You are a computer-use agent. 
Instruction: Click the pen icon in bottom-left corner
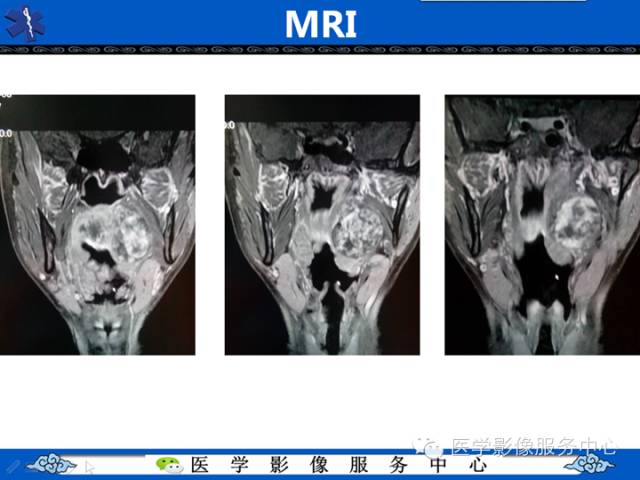click(x=11, y=466)
